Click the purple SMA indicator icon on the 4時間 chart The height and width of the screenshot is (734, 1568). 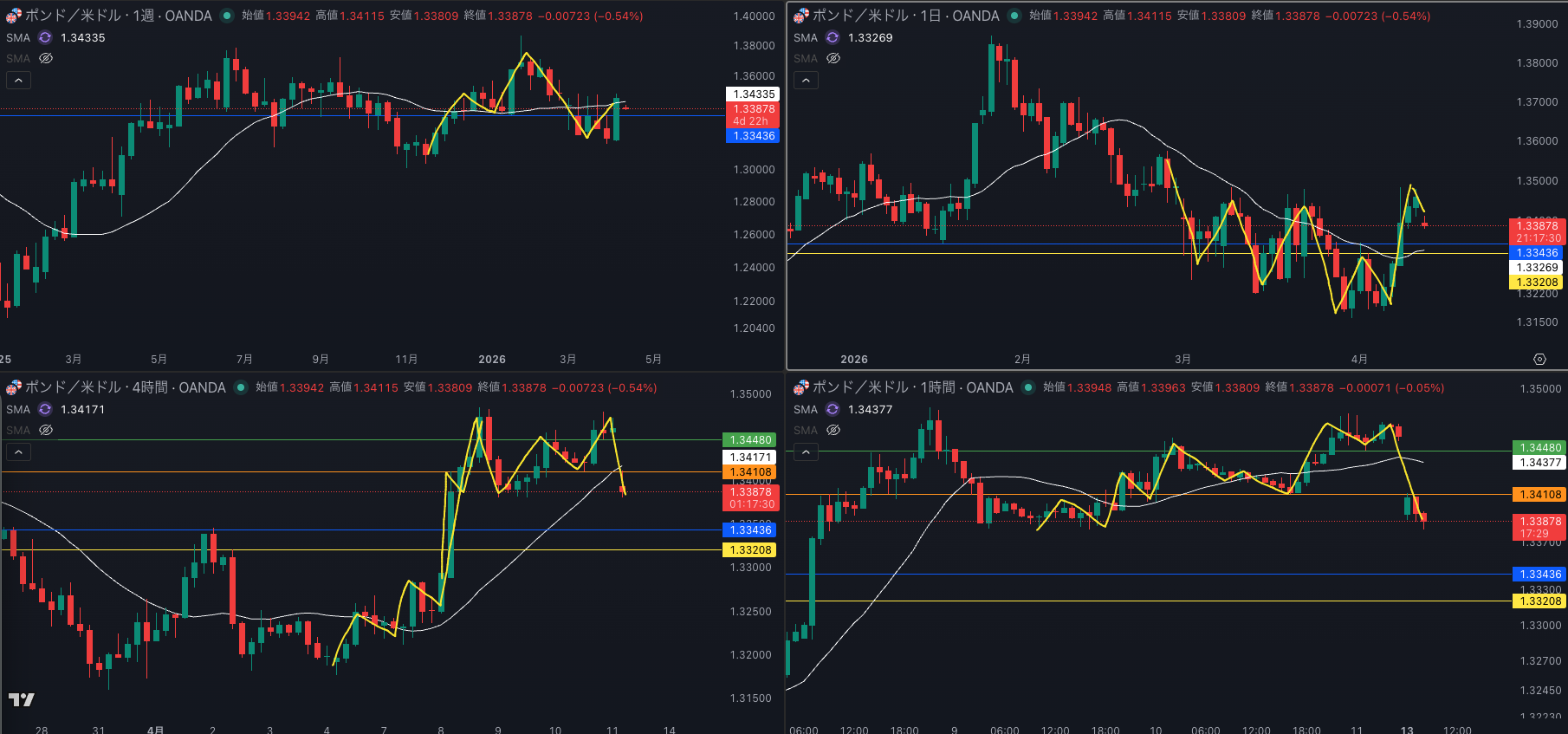45,409
